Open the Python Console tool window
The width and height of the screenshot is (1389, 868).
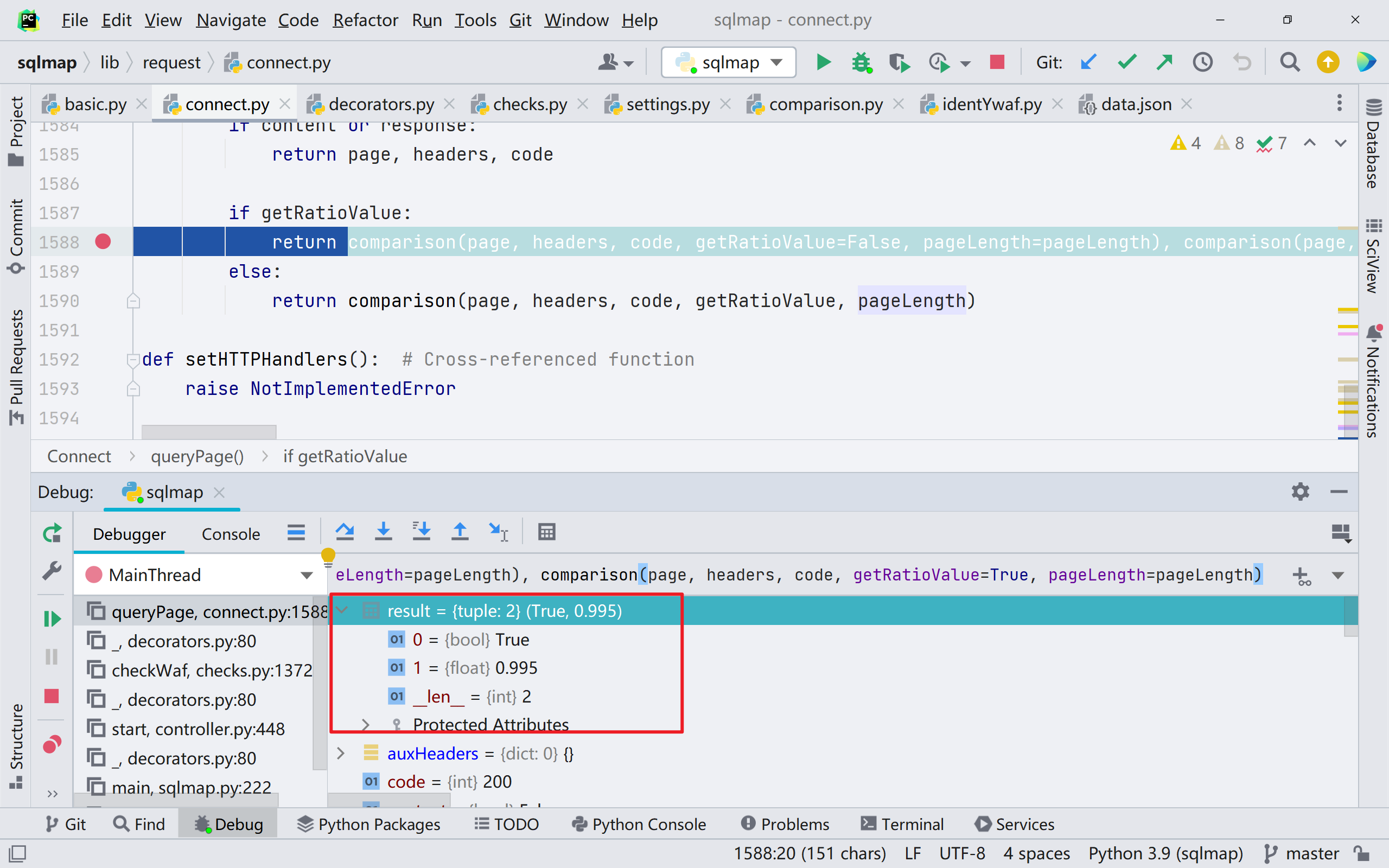(x=638, y=825)
